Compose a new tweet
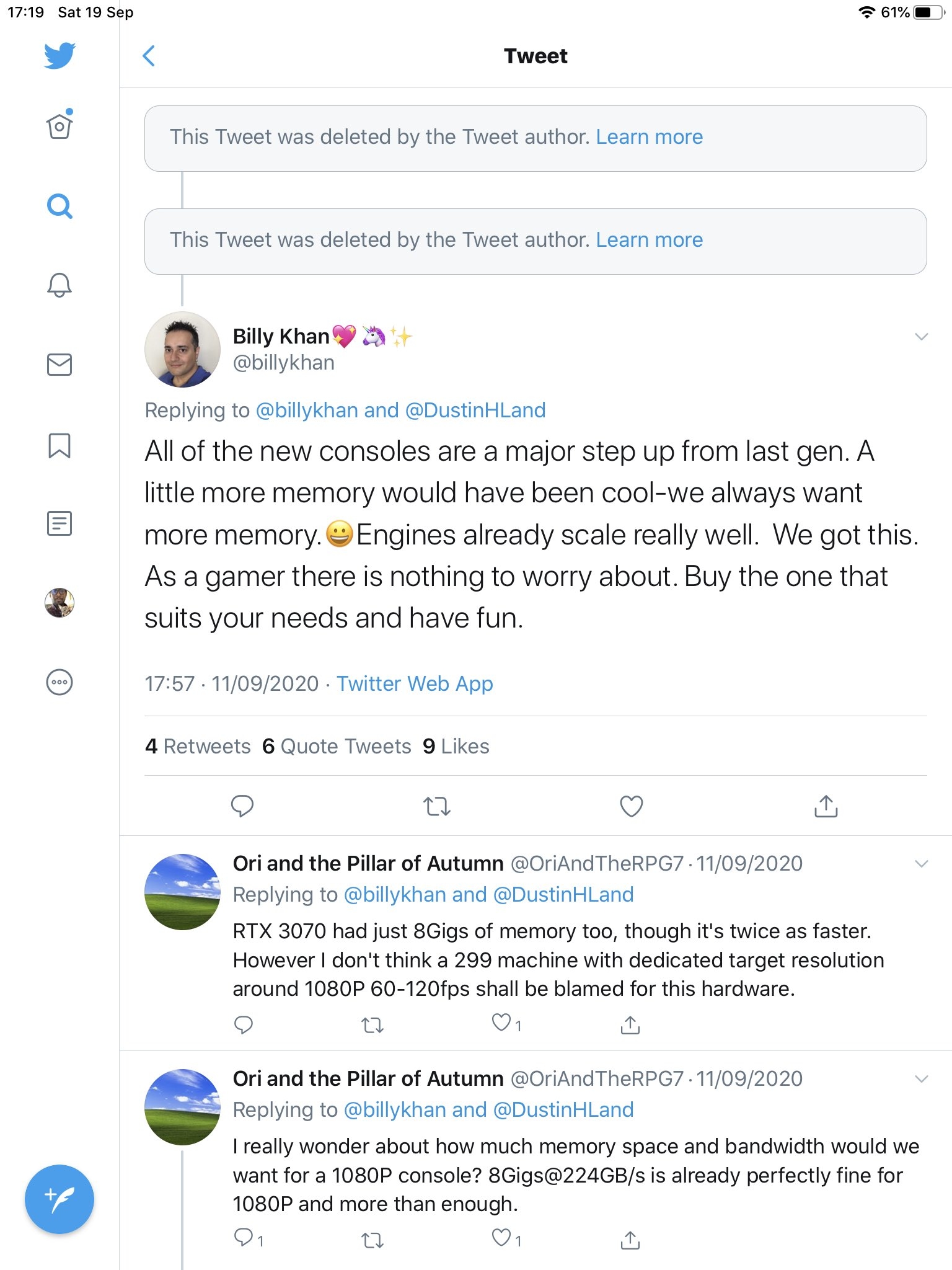Image resolution: width=952 pixels, height=1270 pixels. [x=59, y=1199]
